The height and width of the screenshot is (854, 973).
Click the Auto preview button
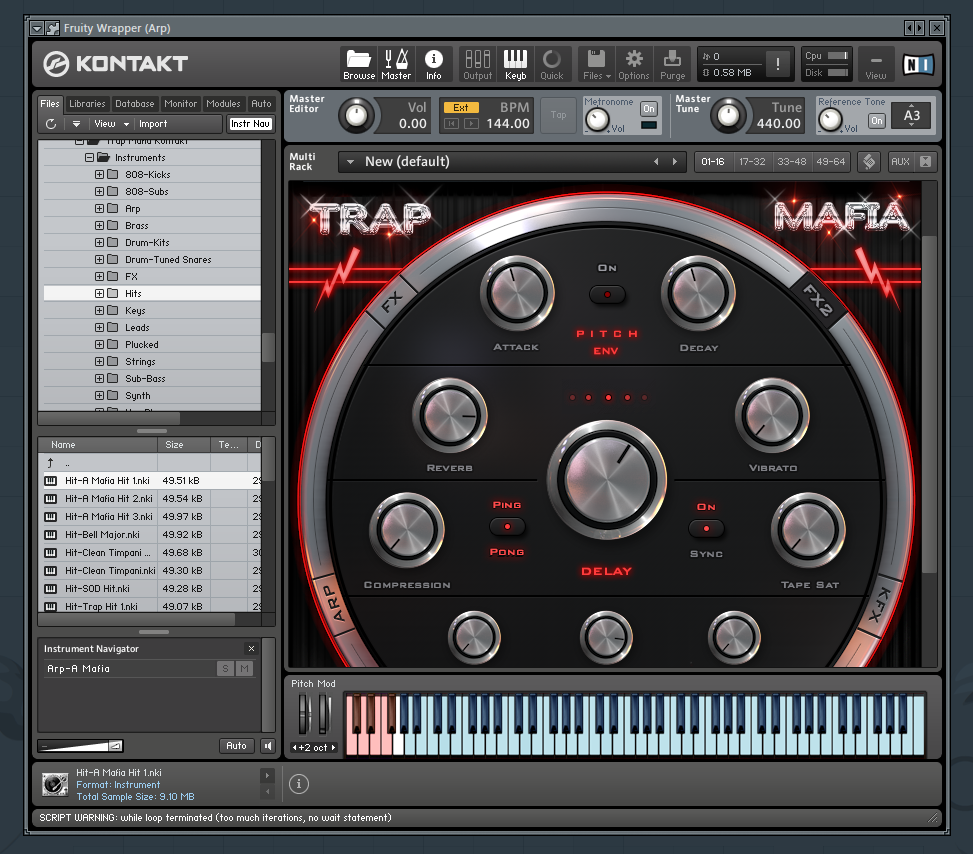coord(236,745)
